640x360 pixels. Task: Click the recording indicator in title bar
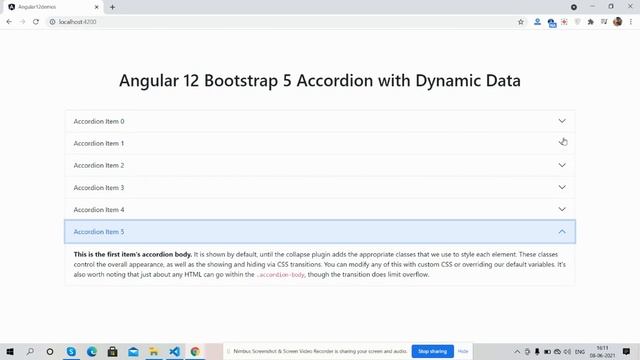[x=574, y=7]
